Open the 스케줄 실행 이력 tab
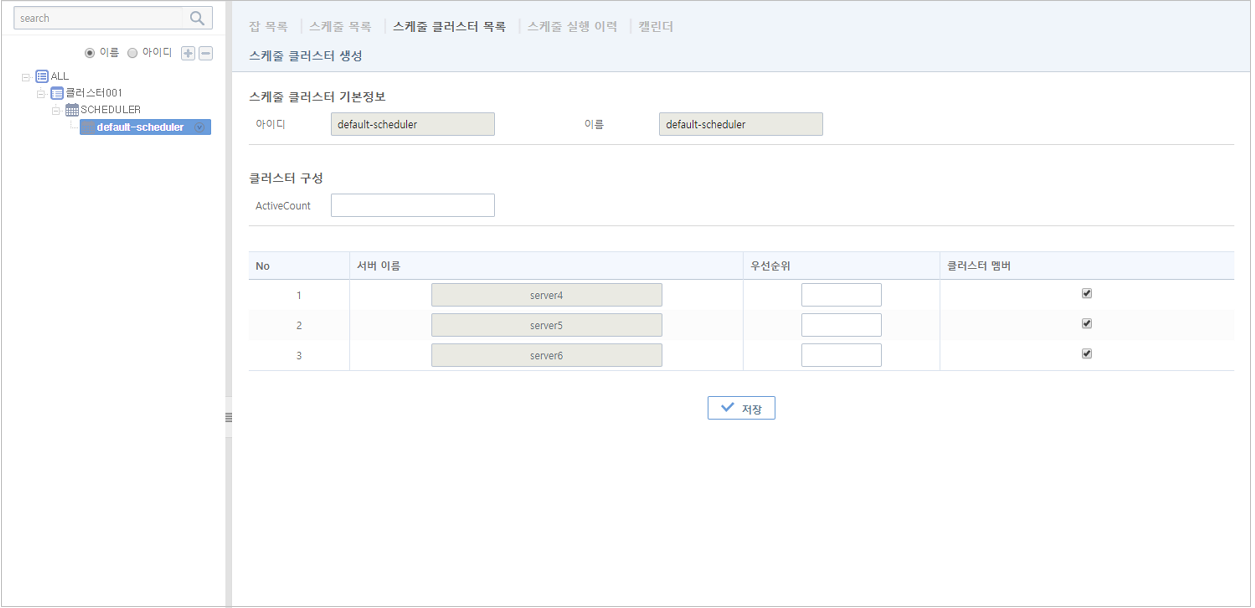This screenshot has width=1255, height=608. (x=572, y=27)
